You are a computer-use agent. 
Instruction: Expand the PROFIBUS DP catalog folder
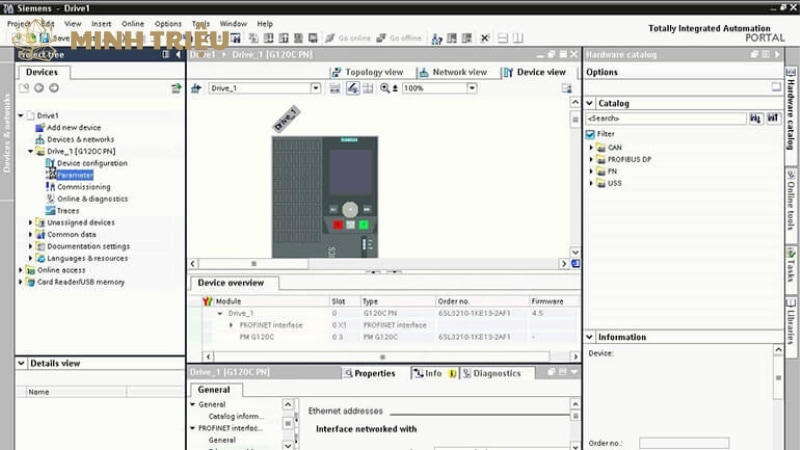point(591,159)
